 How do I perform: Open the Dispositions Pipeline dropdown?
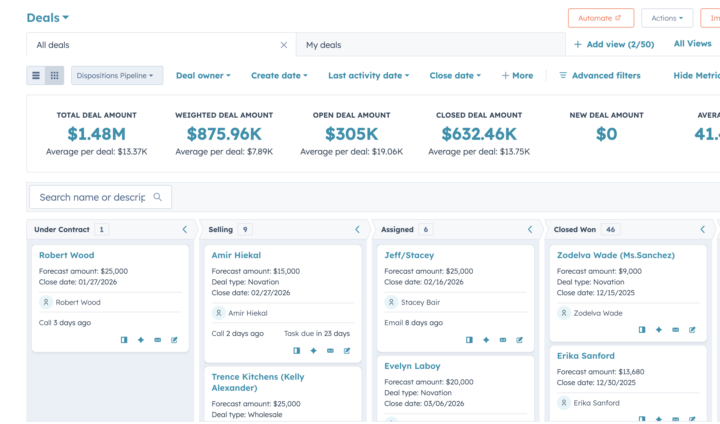tap(117, 75)
